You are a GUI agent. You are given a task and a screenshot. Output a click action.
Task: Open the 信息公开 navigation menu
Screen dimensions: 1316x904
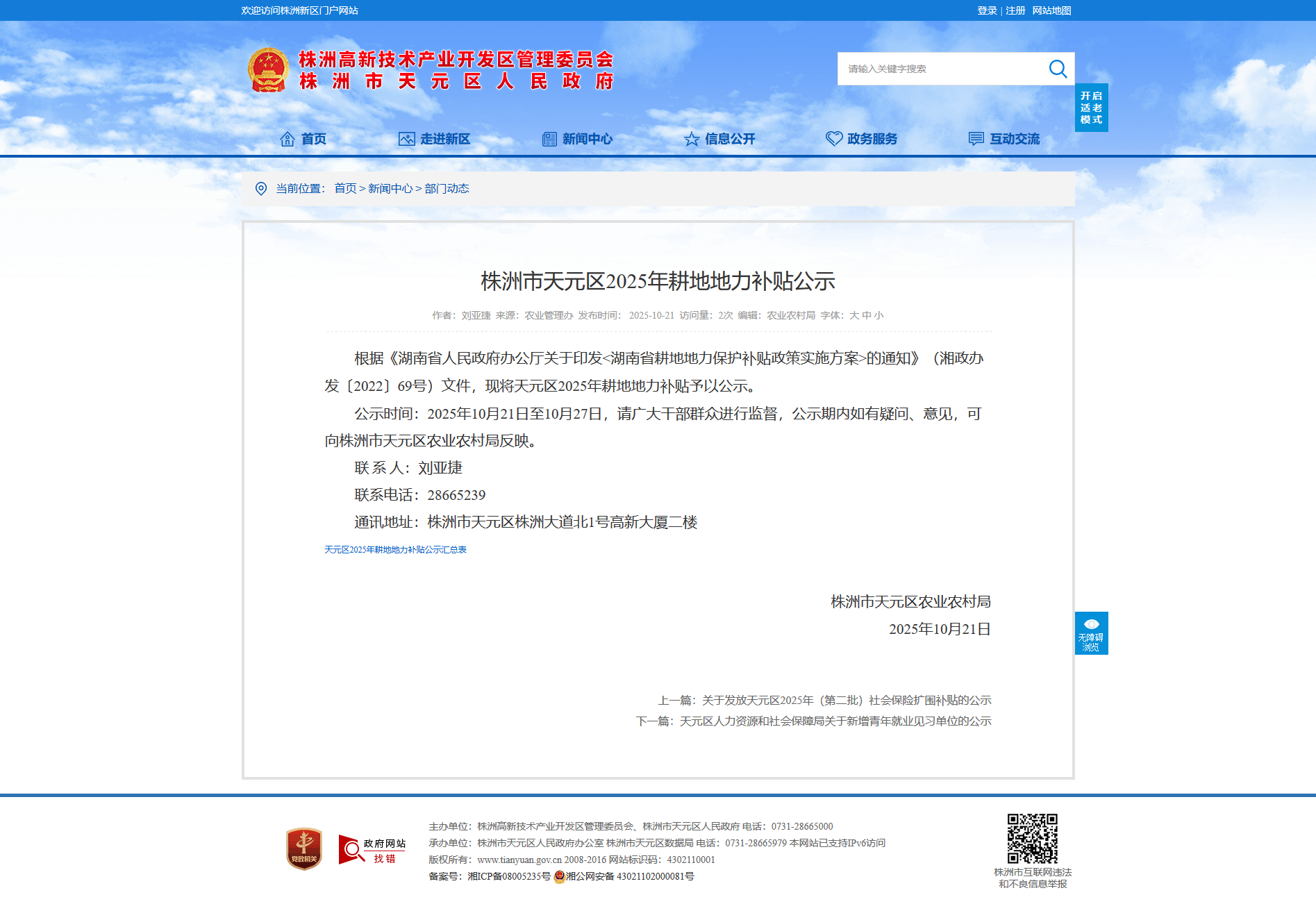point(719,139)
